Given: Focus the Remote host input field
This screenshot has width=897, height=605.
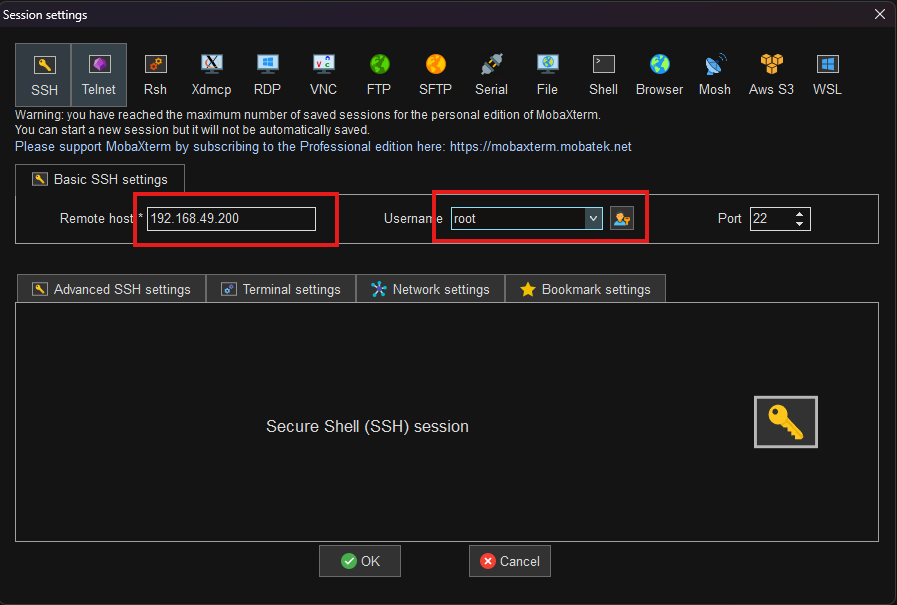Looking at the screenshot, I should 231,218.
